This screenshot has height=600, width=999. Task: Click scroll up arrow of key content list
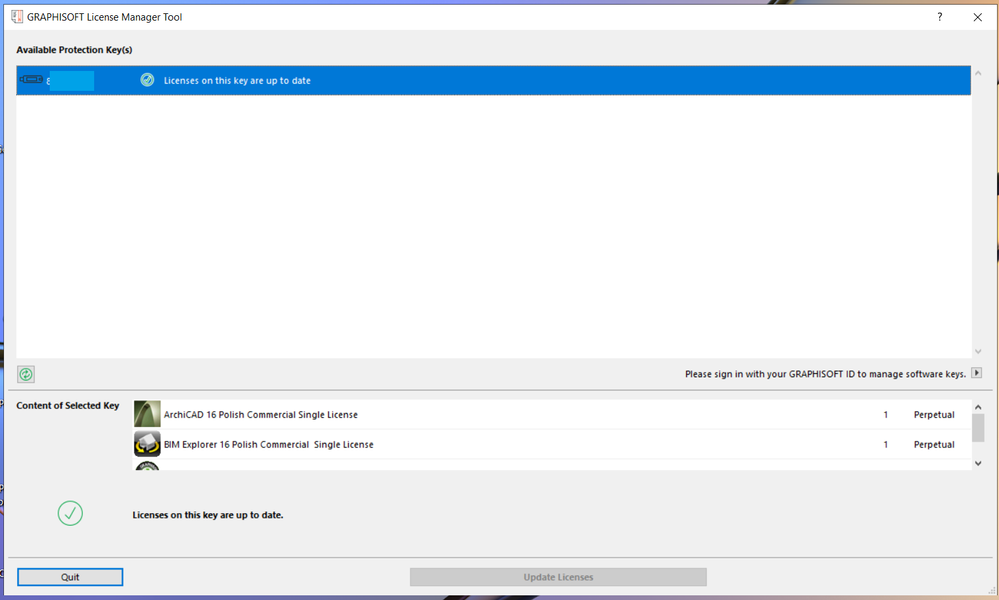(978, 406)
